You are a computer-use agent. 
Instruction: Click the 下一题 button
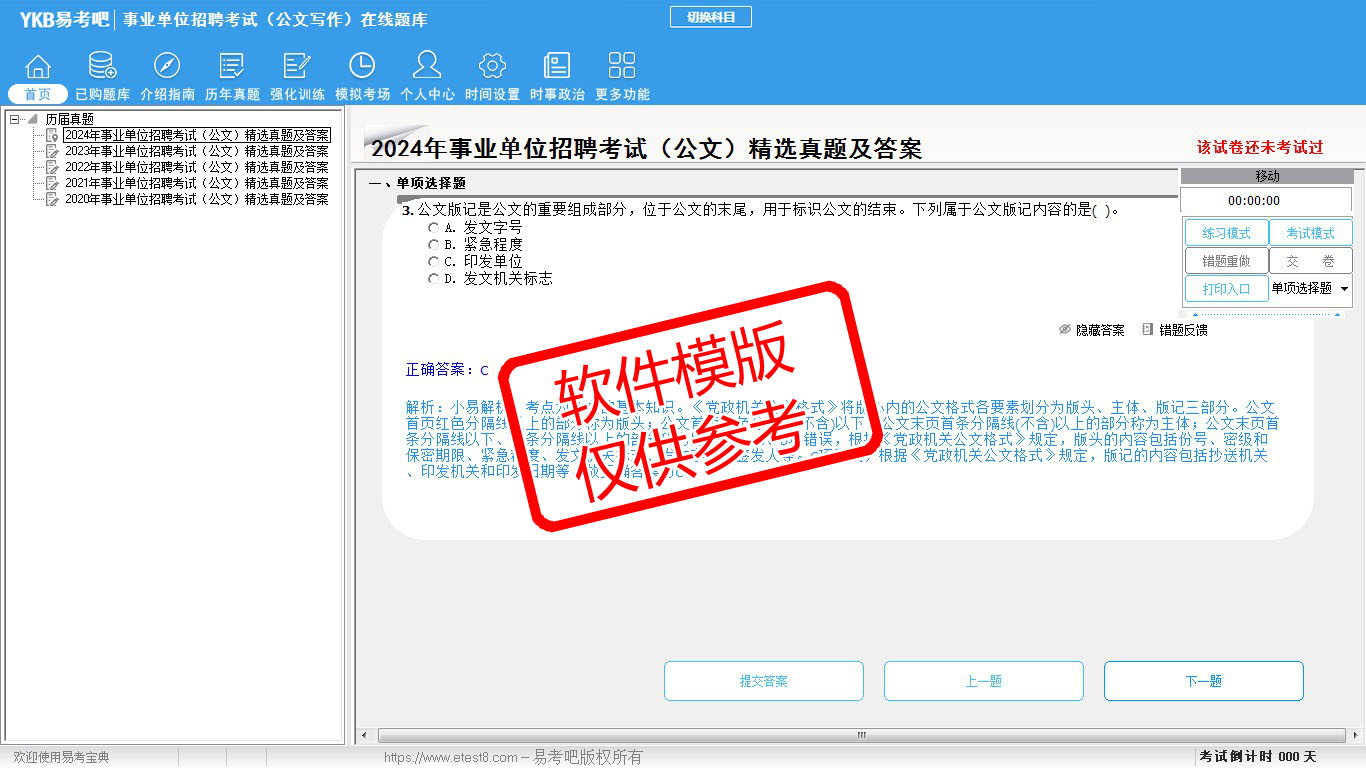(x=1203, y=681)
